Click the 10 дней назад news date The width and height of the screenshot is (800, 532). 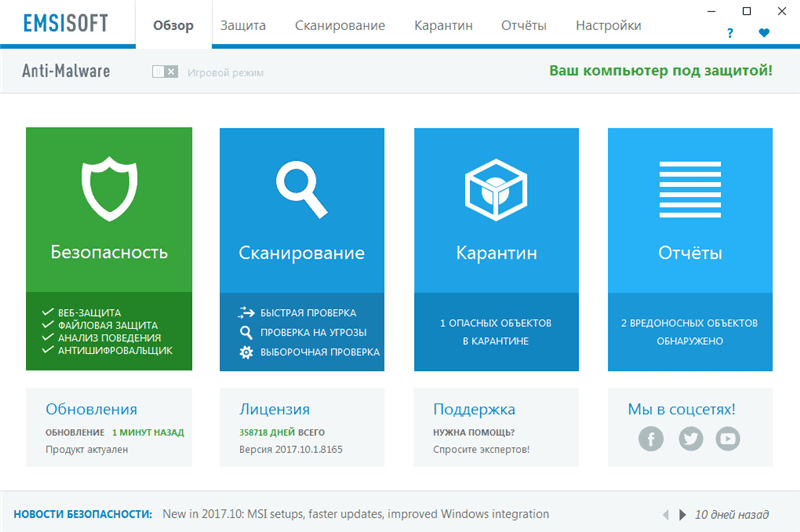[732, 515]
